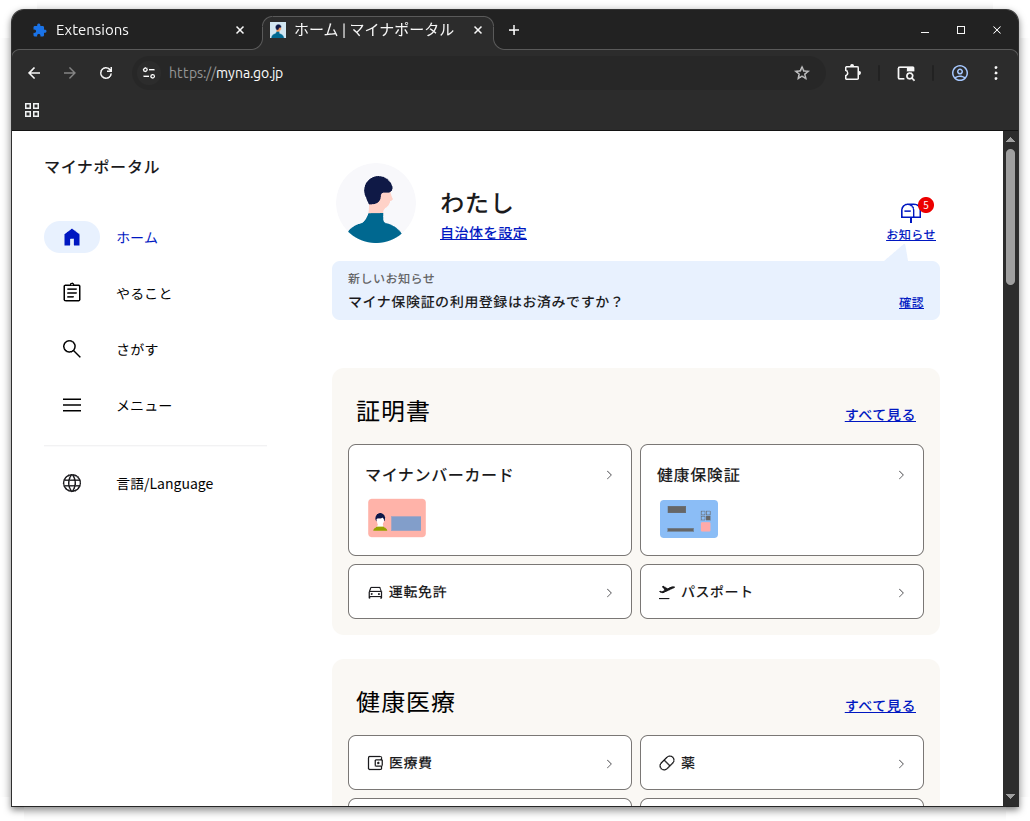This screenshot has height=821, width=1030.
Task: Open the 自治体を設定 link
Action: tap(483, 233)
